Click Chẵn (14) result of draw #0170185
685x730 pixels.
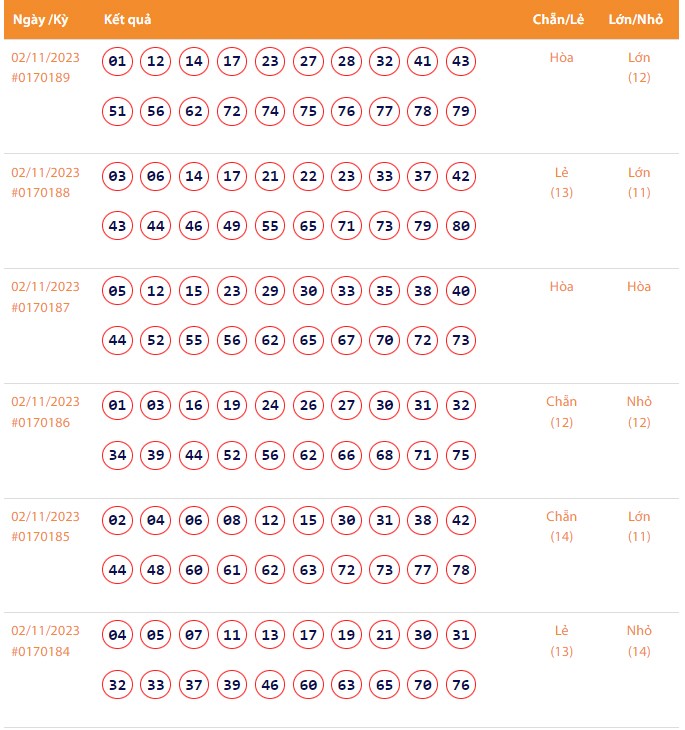(x=562, y=526)
